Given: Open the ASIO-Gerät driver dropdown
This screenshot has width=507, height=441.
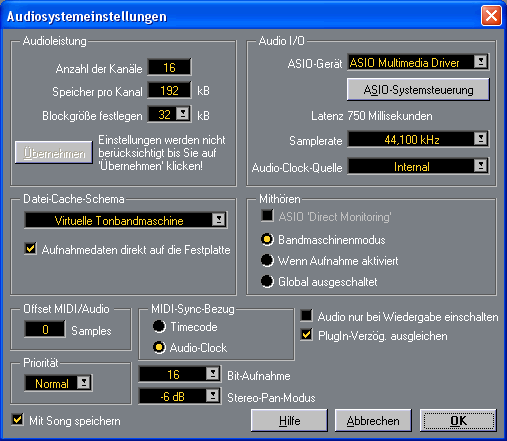Looking at the screenshot, I should [418, 62].
